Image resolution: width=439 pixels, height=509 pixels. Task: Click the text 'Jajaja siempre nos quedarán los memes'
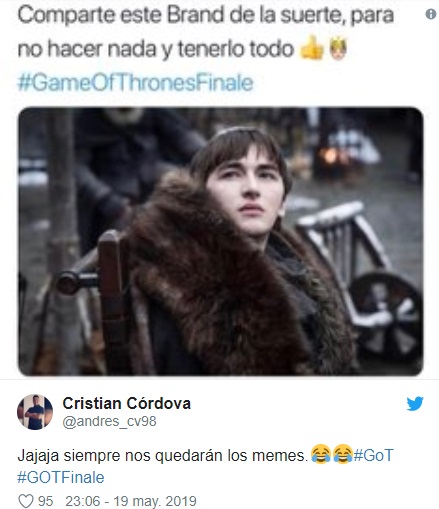click(x=162, y=455)
